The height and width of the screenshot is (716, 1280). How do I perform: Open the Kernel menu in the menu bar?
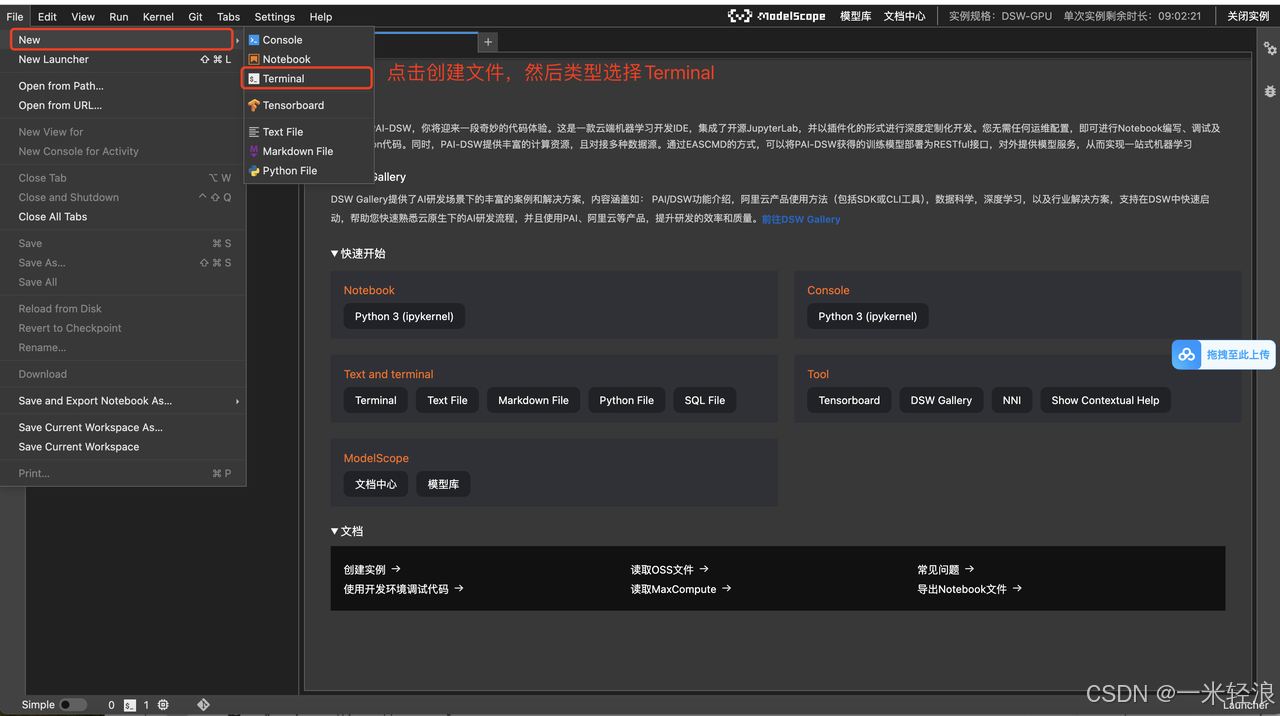[x=157, y=16]
